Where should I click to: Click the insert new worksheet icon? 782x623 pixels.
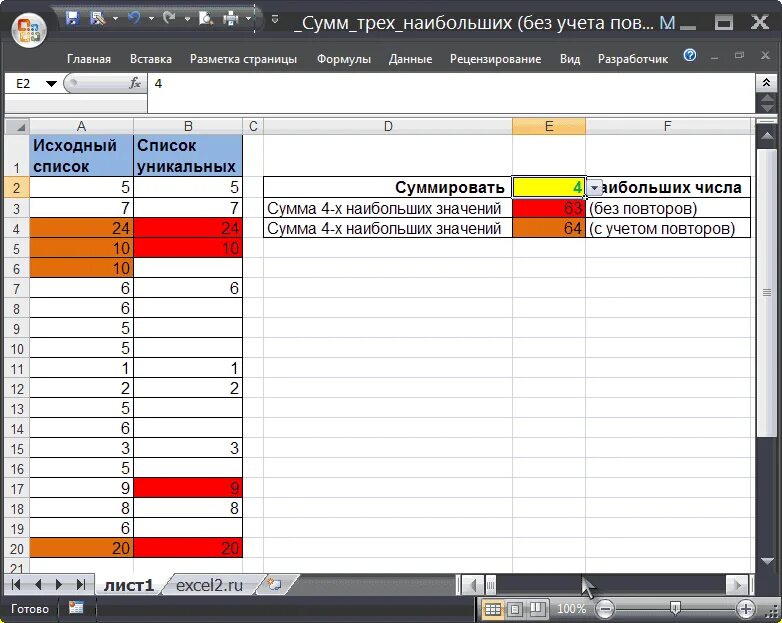pyautogui.click(x=275, y=584)
